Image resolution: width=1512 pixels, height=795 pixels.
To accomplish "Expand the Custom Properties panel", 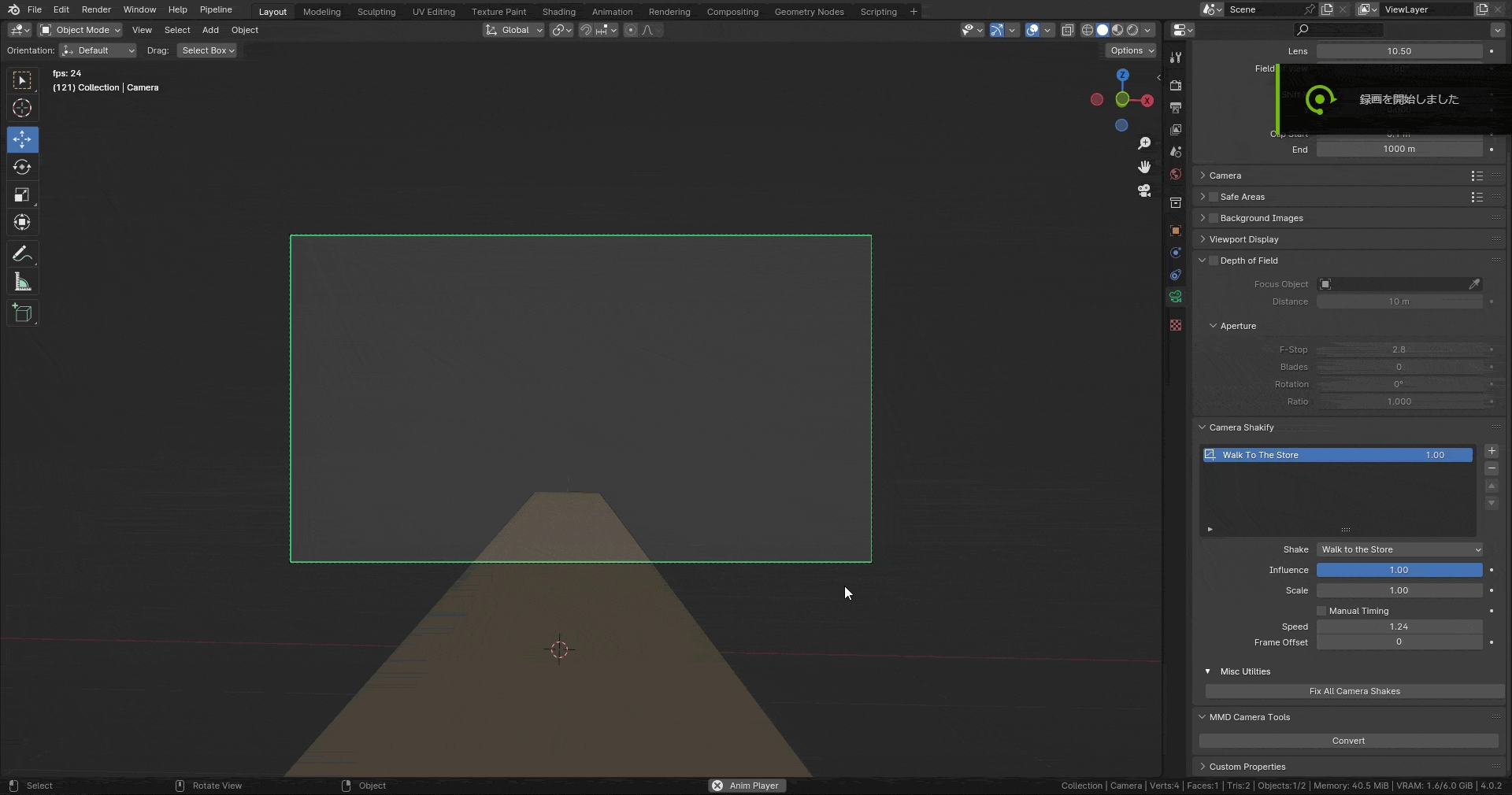I will click(1247, 767).
